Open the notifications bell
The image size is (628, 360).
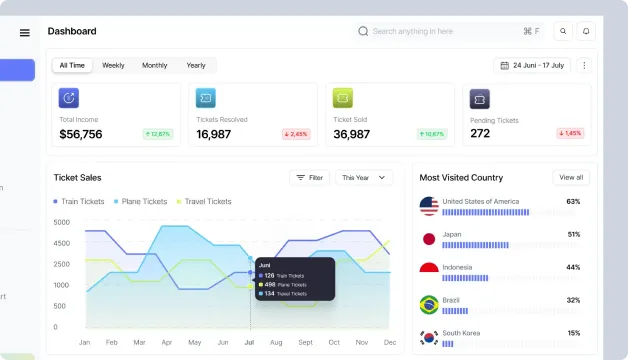586,31
